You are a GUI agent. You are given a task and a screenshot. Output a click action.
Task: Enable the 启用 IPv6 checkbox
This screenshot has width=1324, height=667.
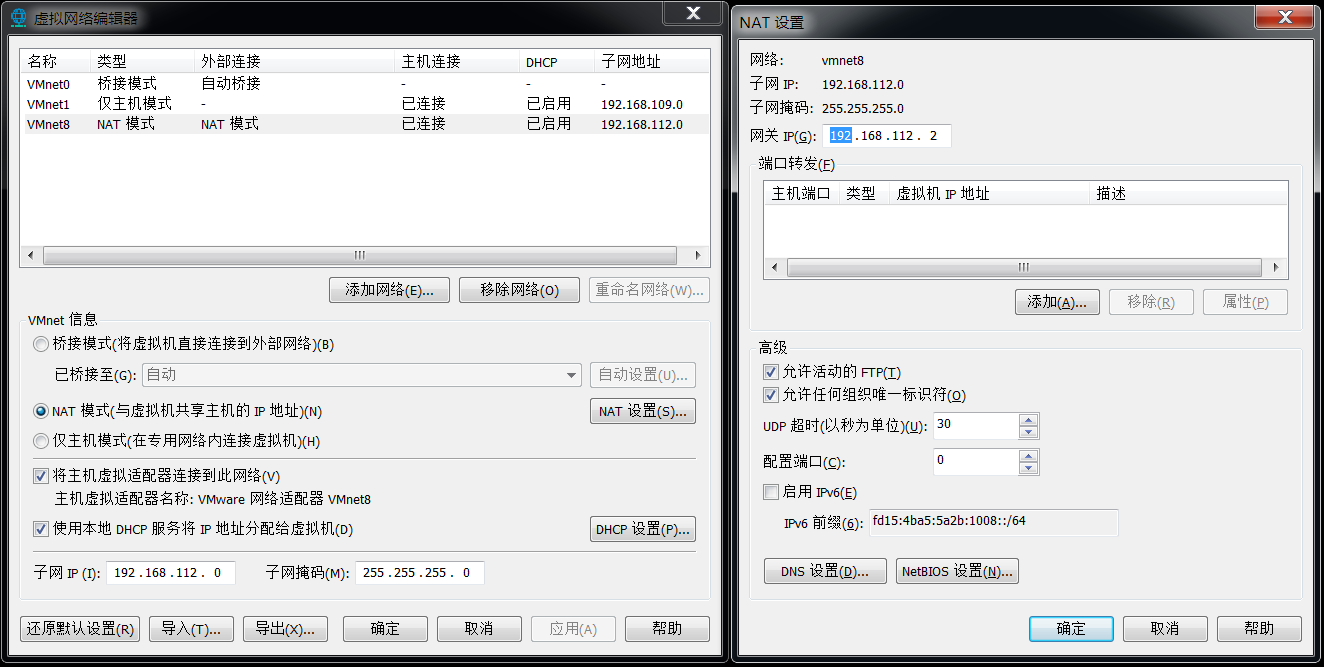tap(770, 492)
